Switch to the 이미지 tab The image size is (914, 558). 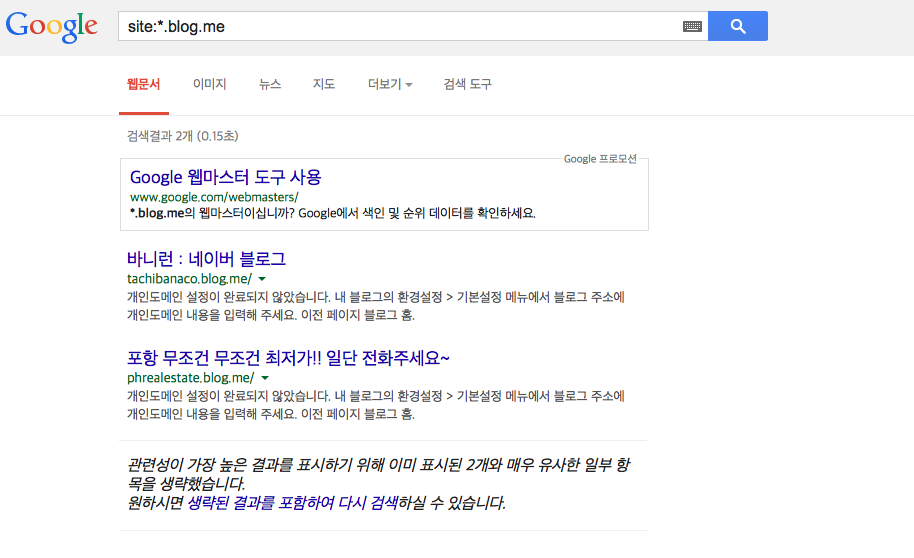[x=210, y=85]
